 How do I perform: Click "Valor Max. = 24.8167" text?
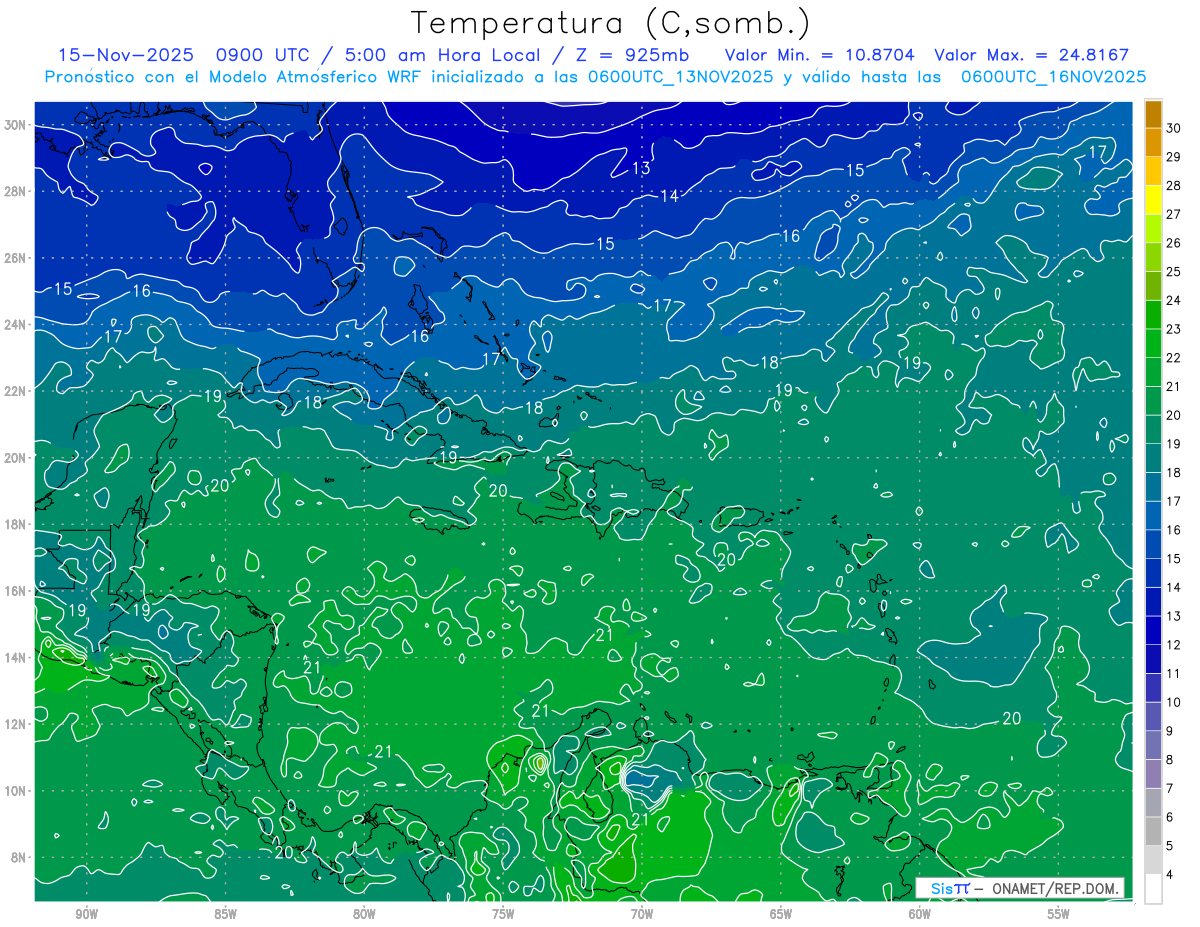pos(1031,55)
